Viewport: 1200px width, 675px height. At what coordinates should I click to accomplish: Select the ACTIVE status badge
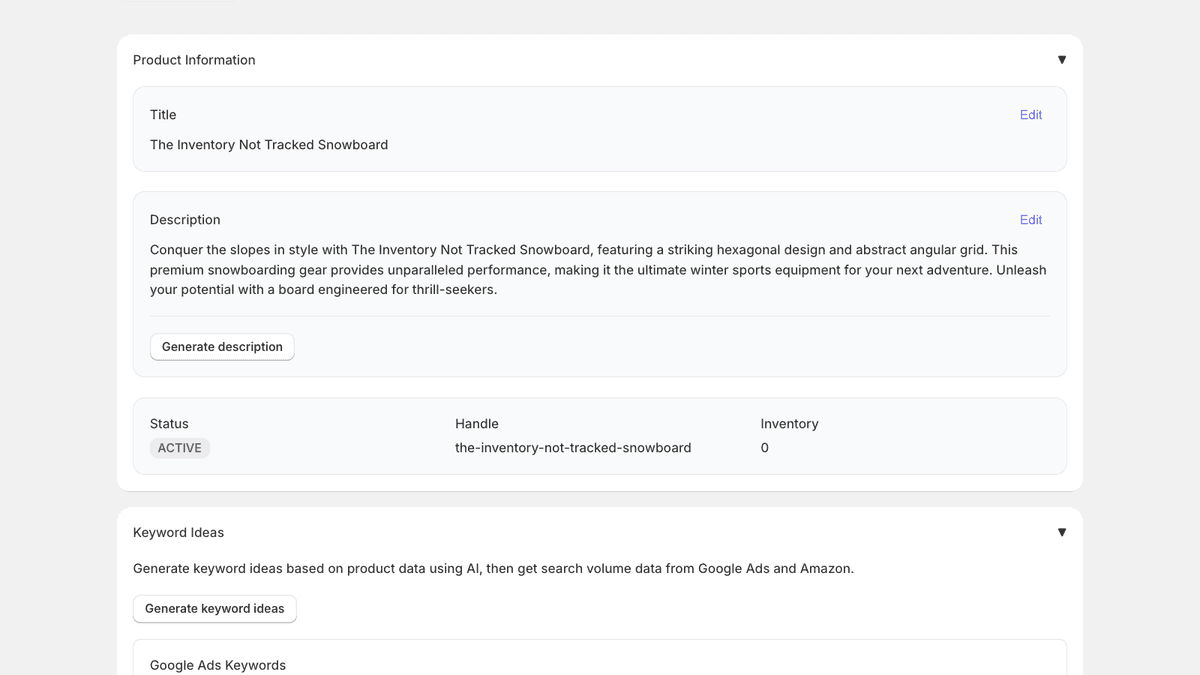point(180,447)
